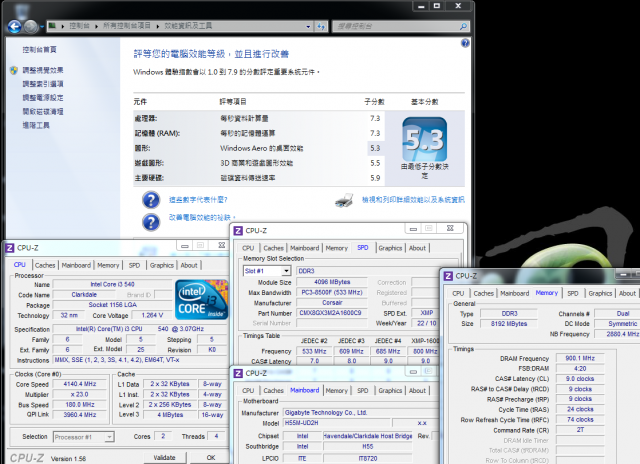Viewport: 640px width, 464px height.
Task: Click the refresh button beside the address bar
Action: click(321, 27)
